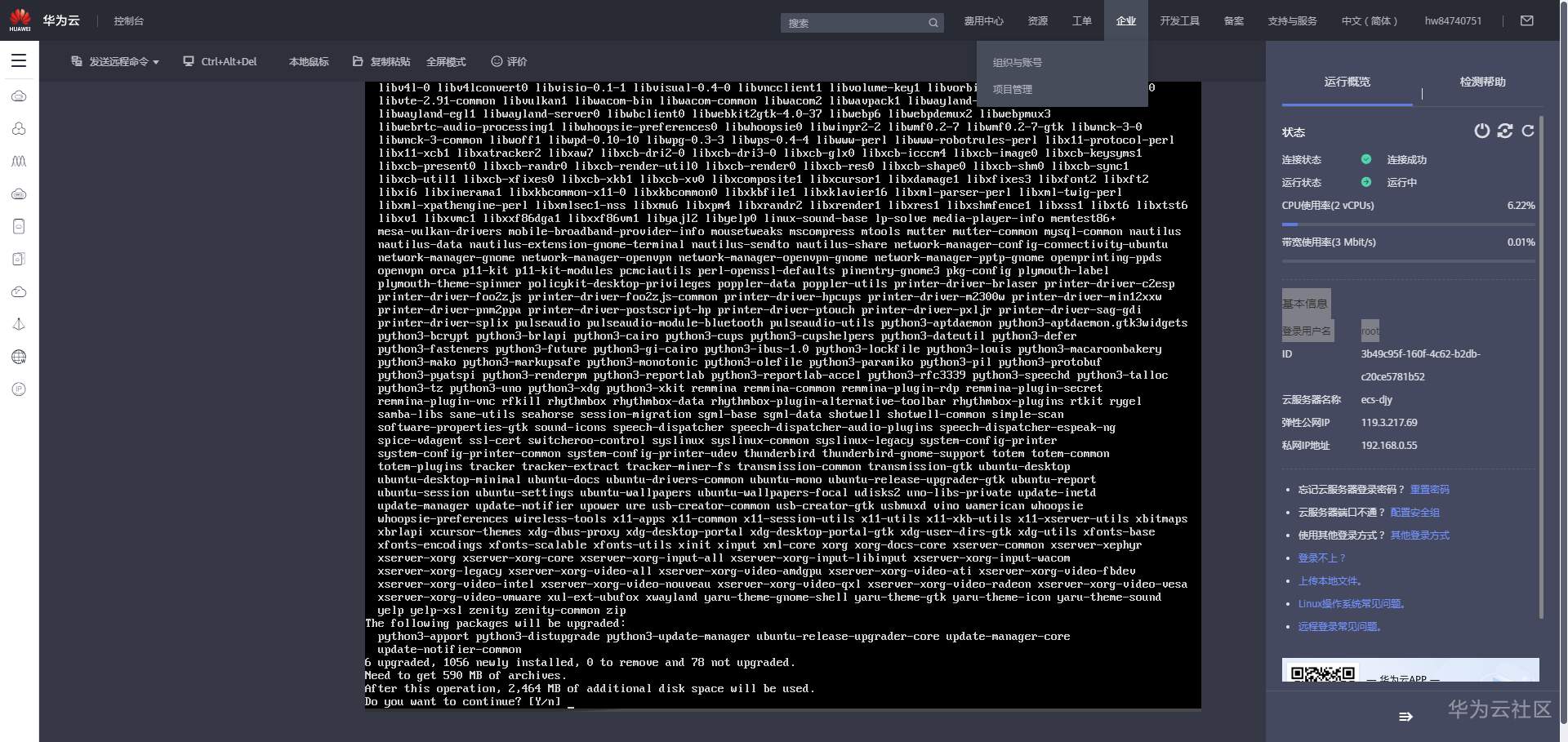Switch to the 运行概览 tab
This screenshot has height=742, width=1568.
click(x=1347, y=82)
